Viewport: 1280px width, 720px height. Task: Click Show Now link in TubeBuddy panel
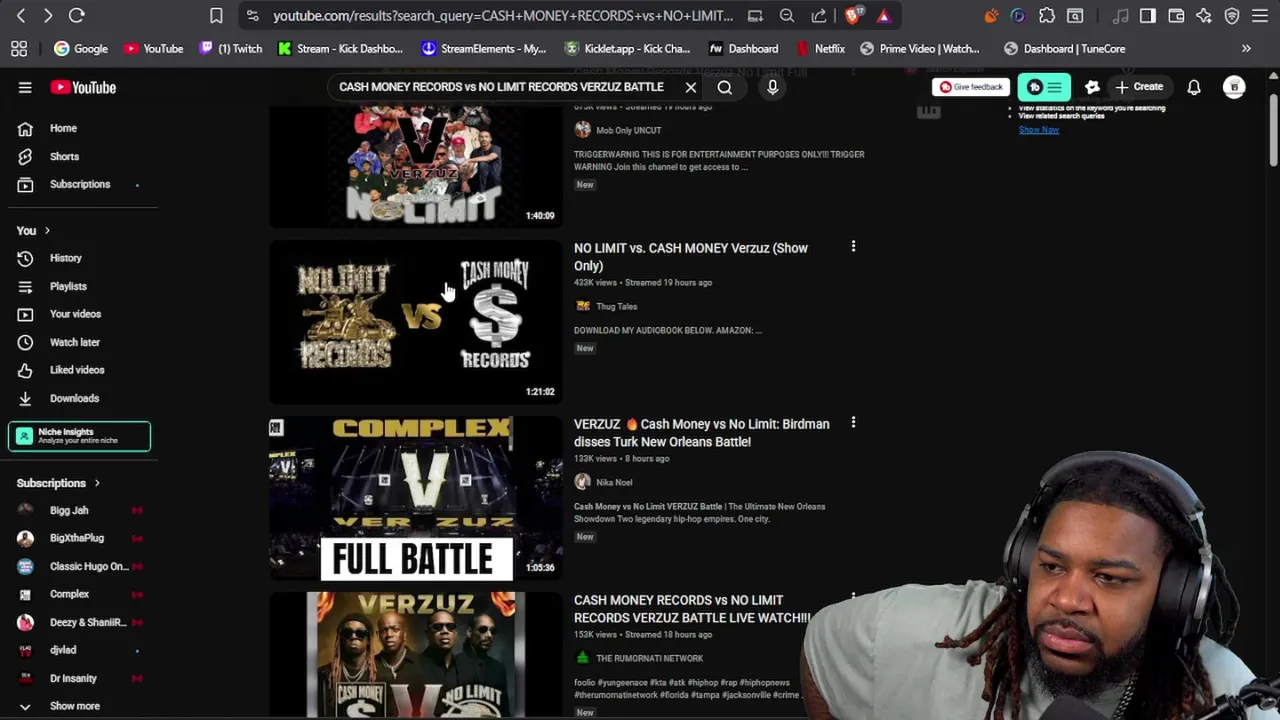1039,130
